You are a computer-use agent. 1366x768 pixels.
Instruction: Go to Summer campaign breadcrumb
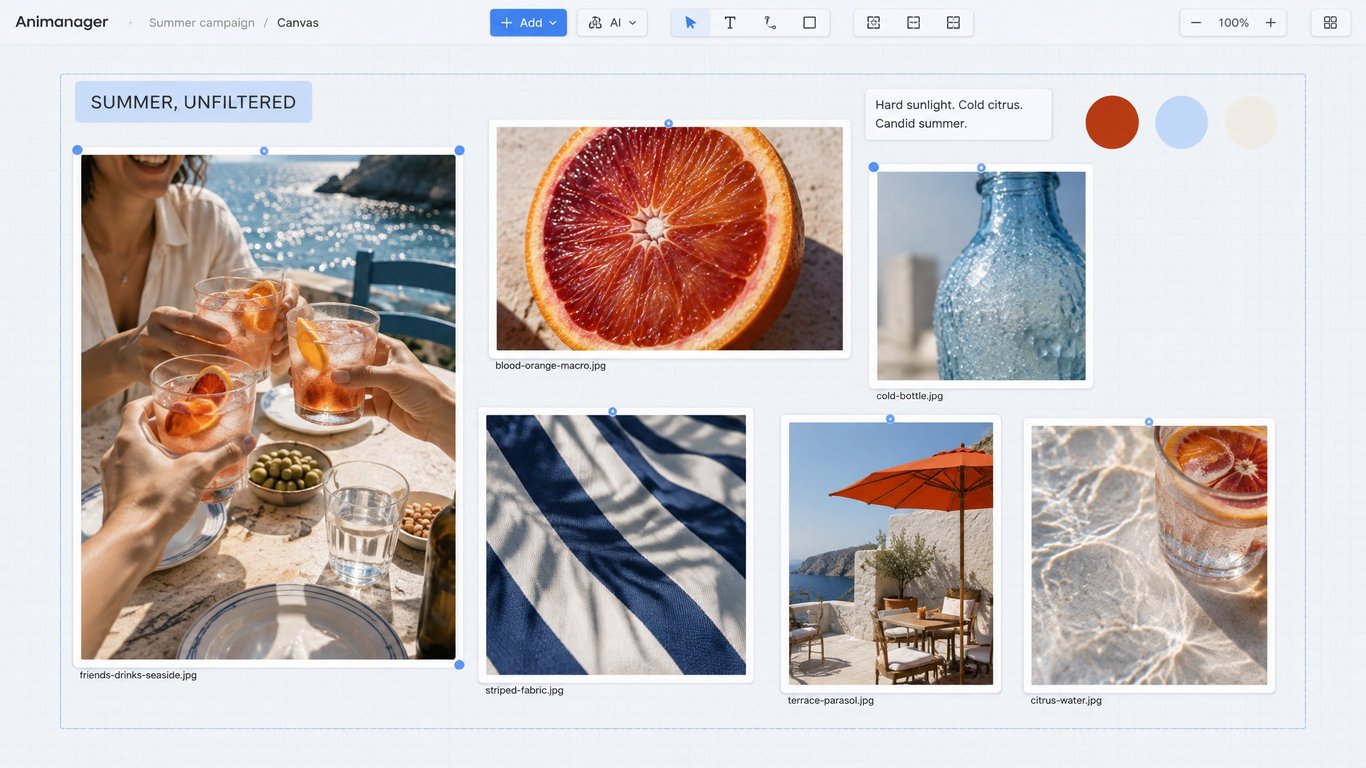coord(202,23)
